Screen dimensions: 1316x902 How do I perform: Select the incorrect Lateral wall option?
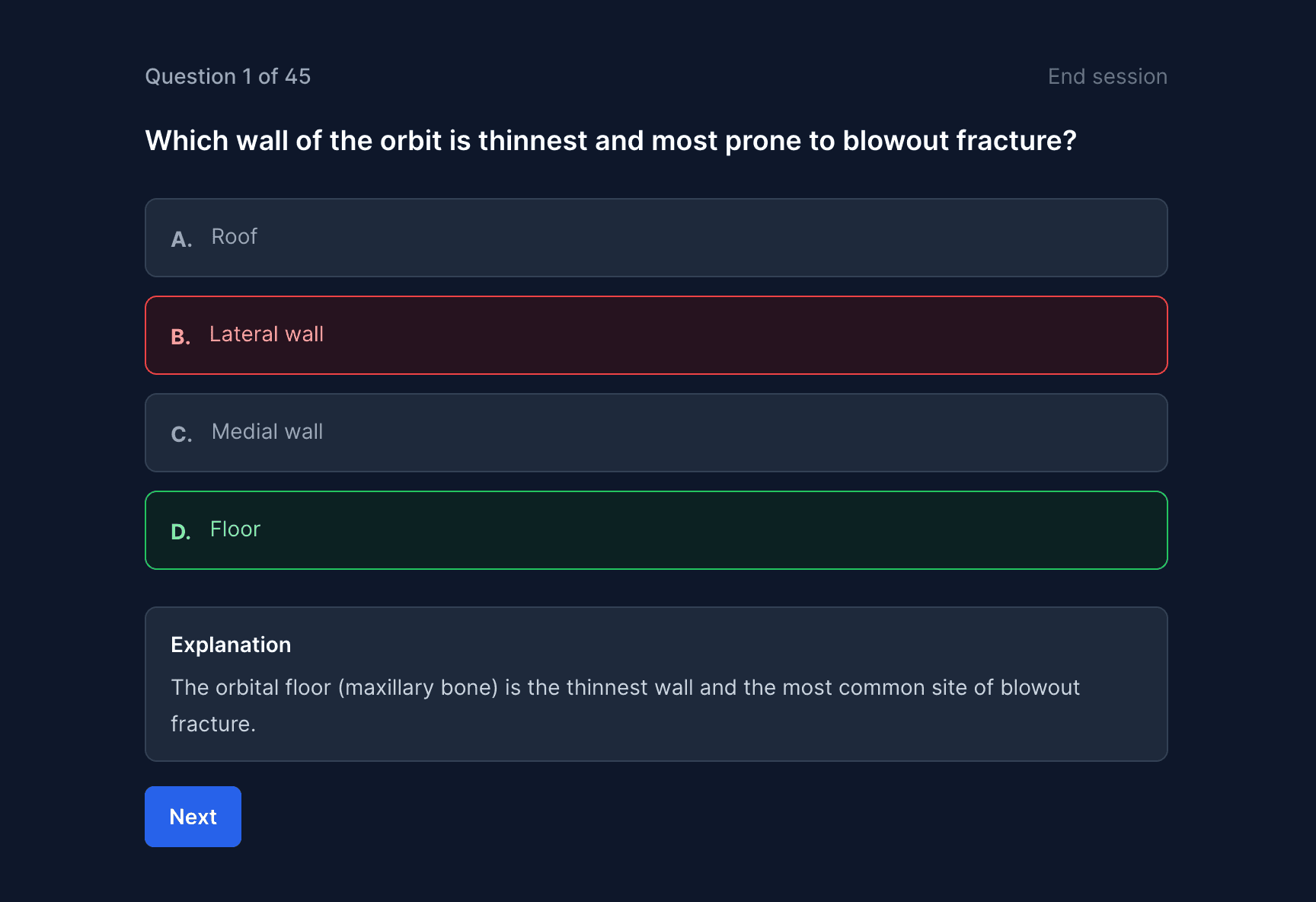click(655, 335)
